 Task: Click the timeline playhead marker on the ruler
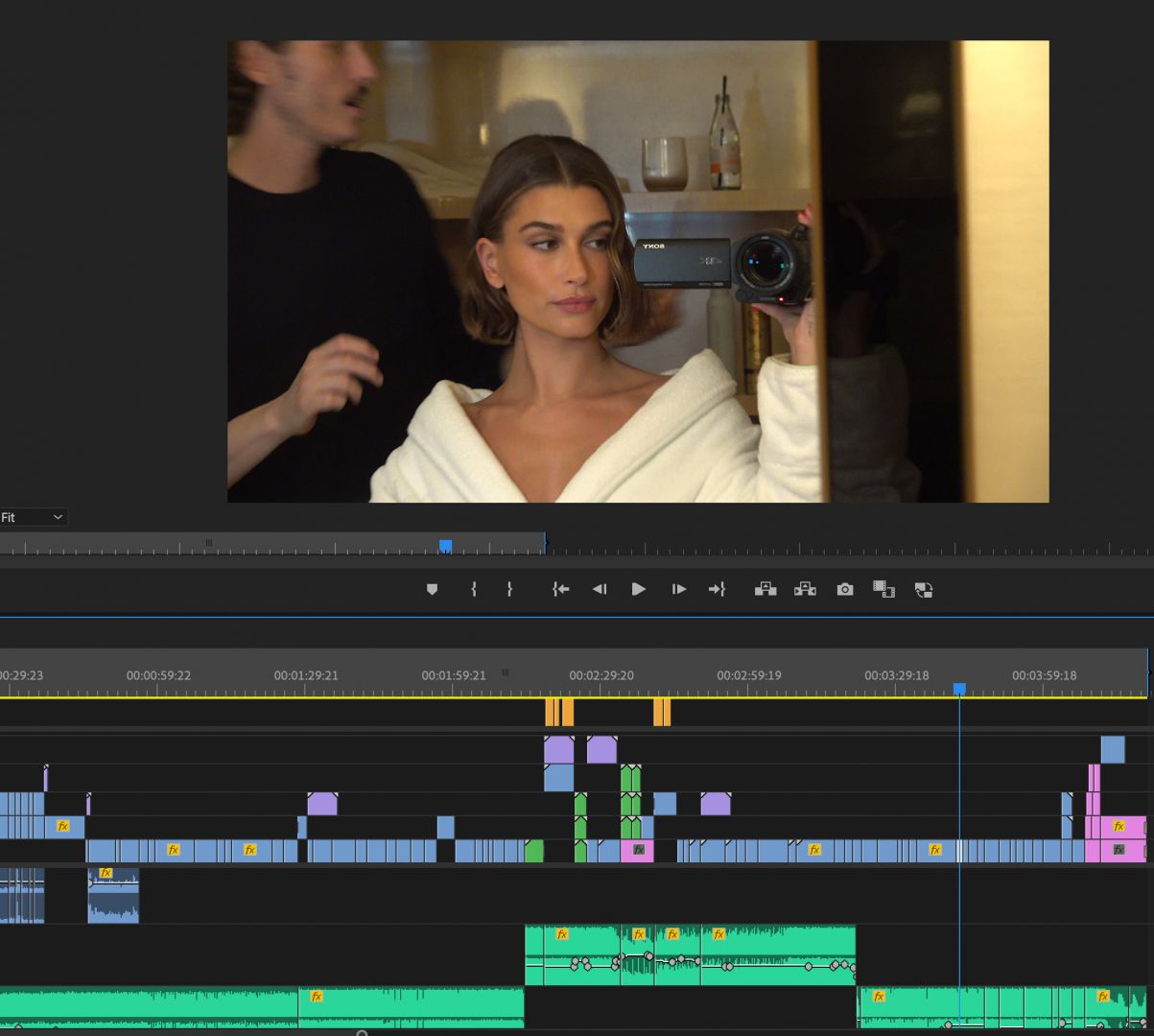[x=959, y=689]
